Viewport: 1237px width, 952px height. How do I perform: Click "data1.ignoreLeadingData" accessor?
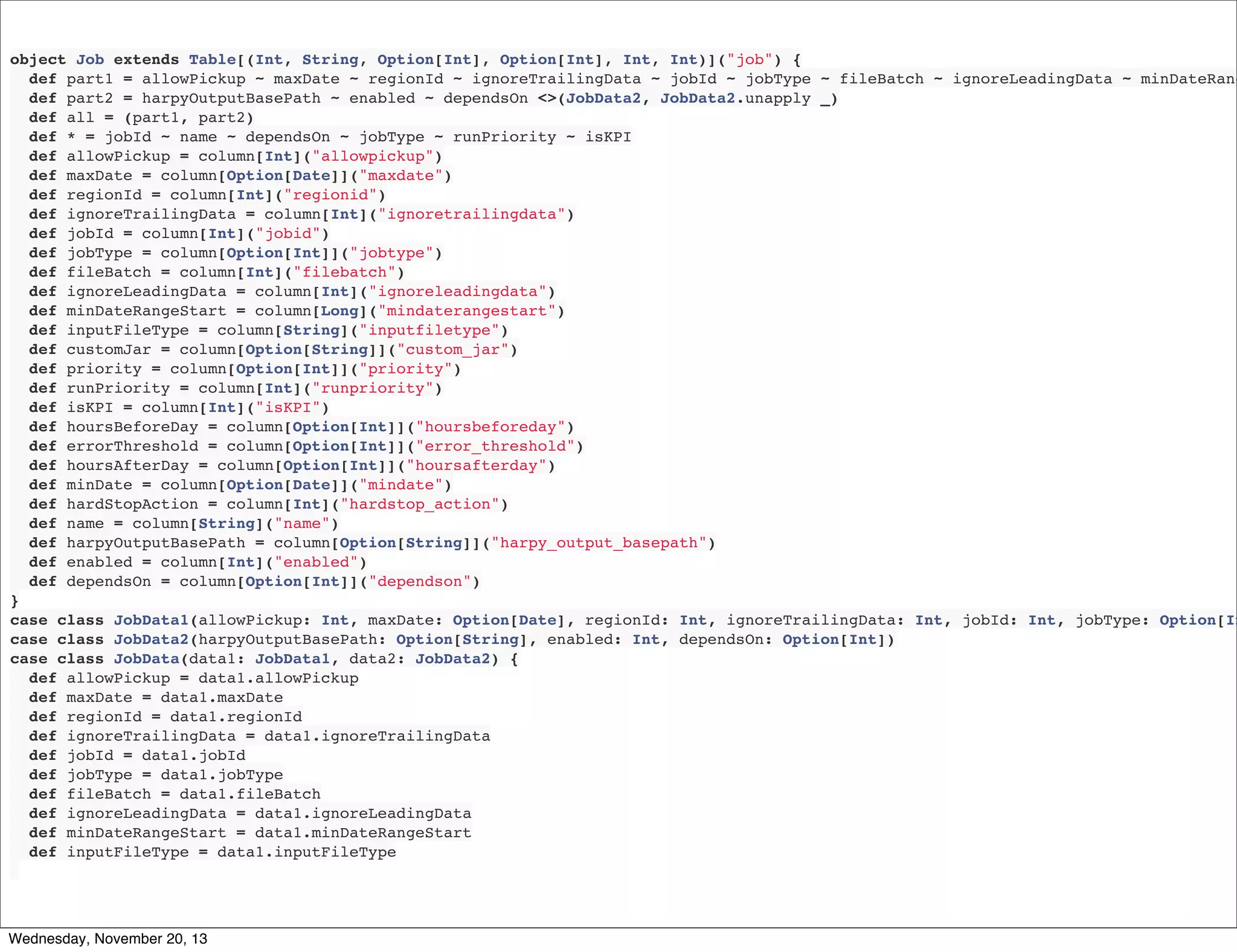click(363, 814)
